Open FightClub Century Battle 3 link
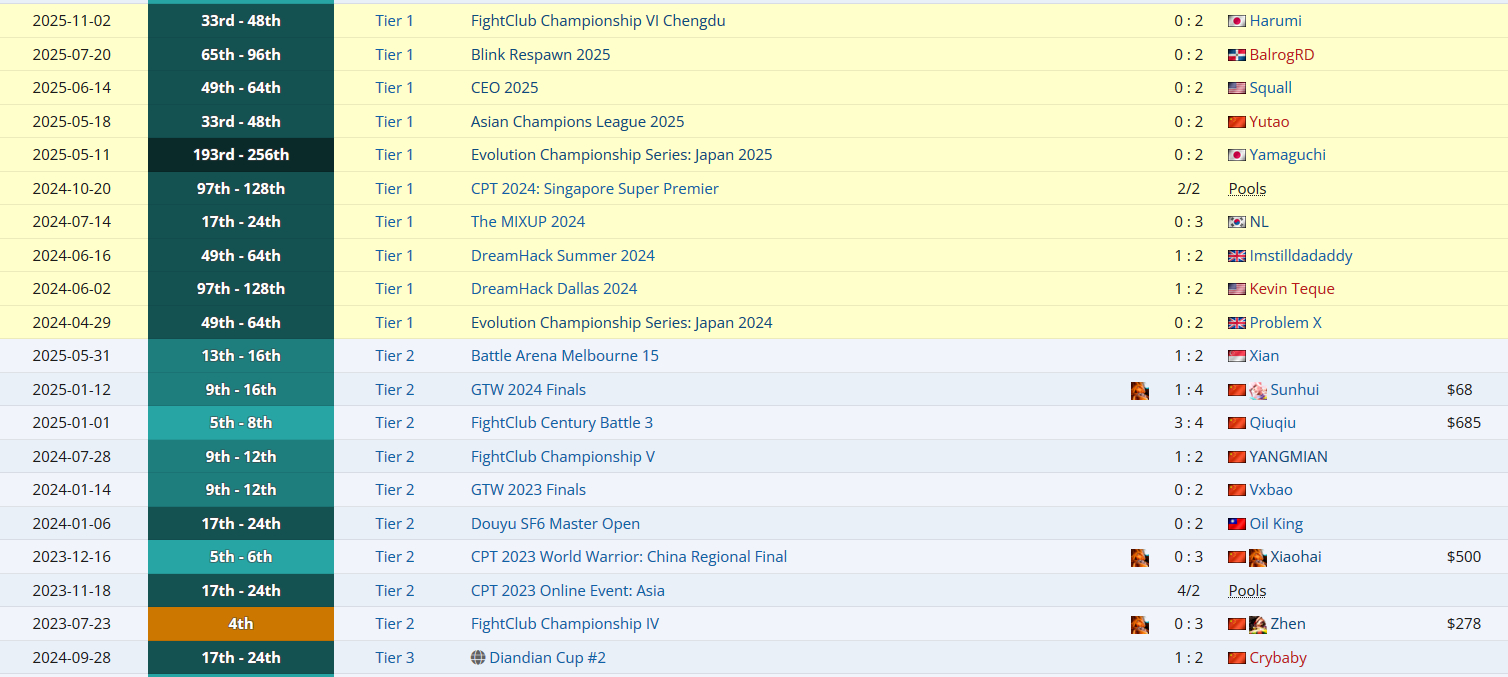1508x677 pixels. (562, 423)
